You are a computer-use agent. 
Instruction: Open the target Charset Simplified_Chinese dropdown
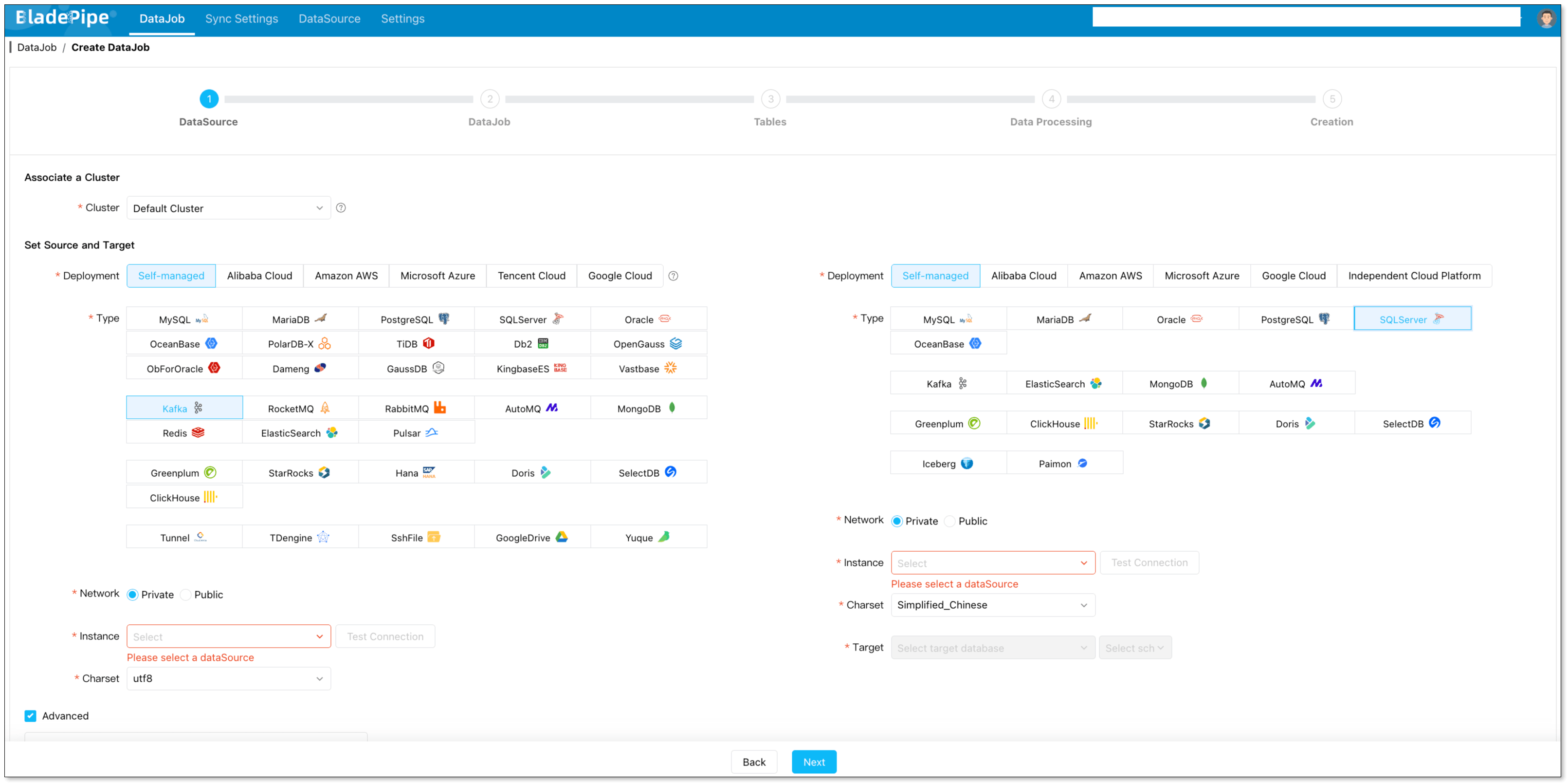[993, 605]
